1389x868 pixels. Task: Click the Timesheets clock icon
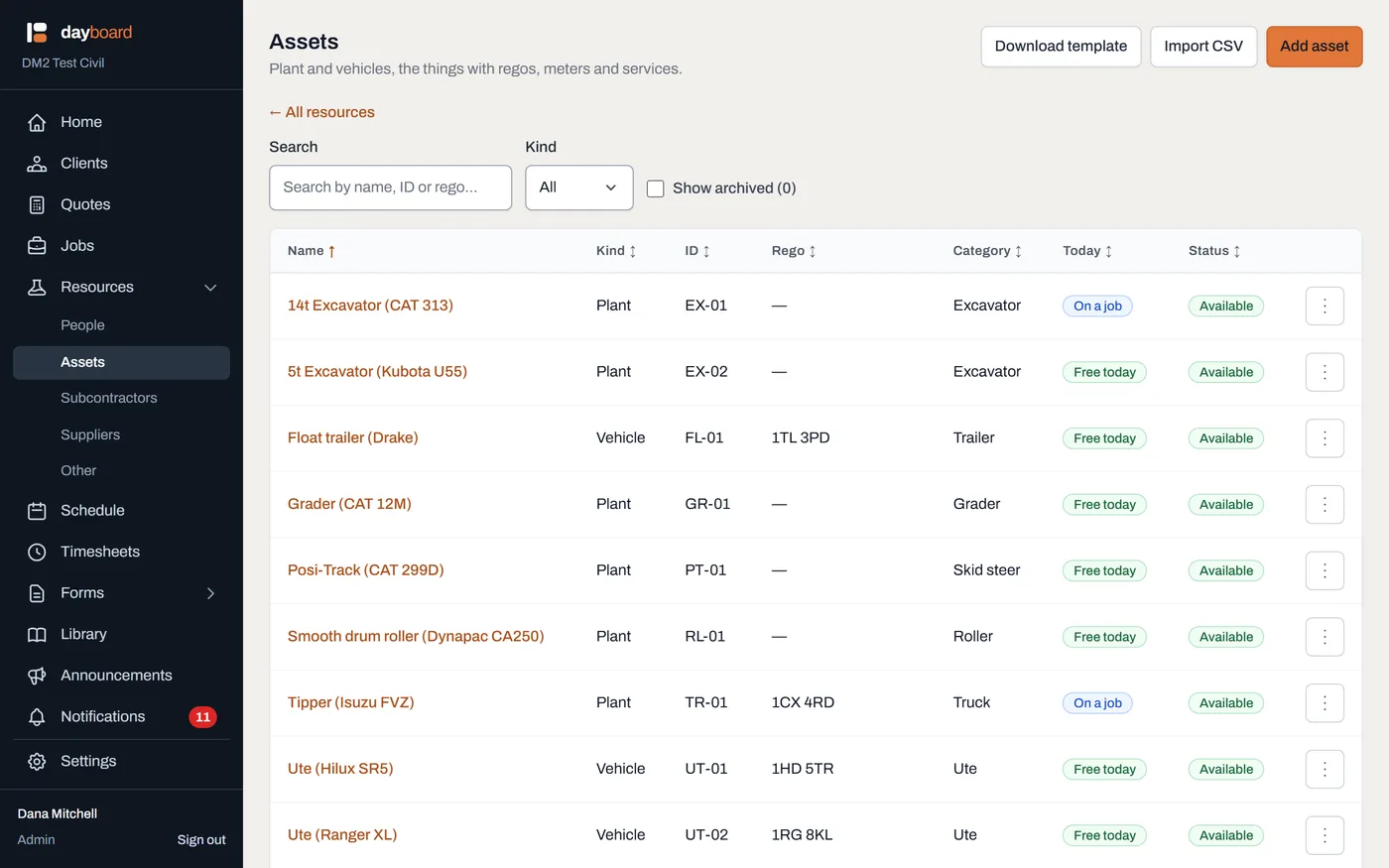[x=37, y=552]
